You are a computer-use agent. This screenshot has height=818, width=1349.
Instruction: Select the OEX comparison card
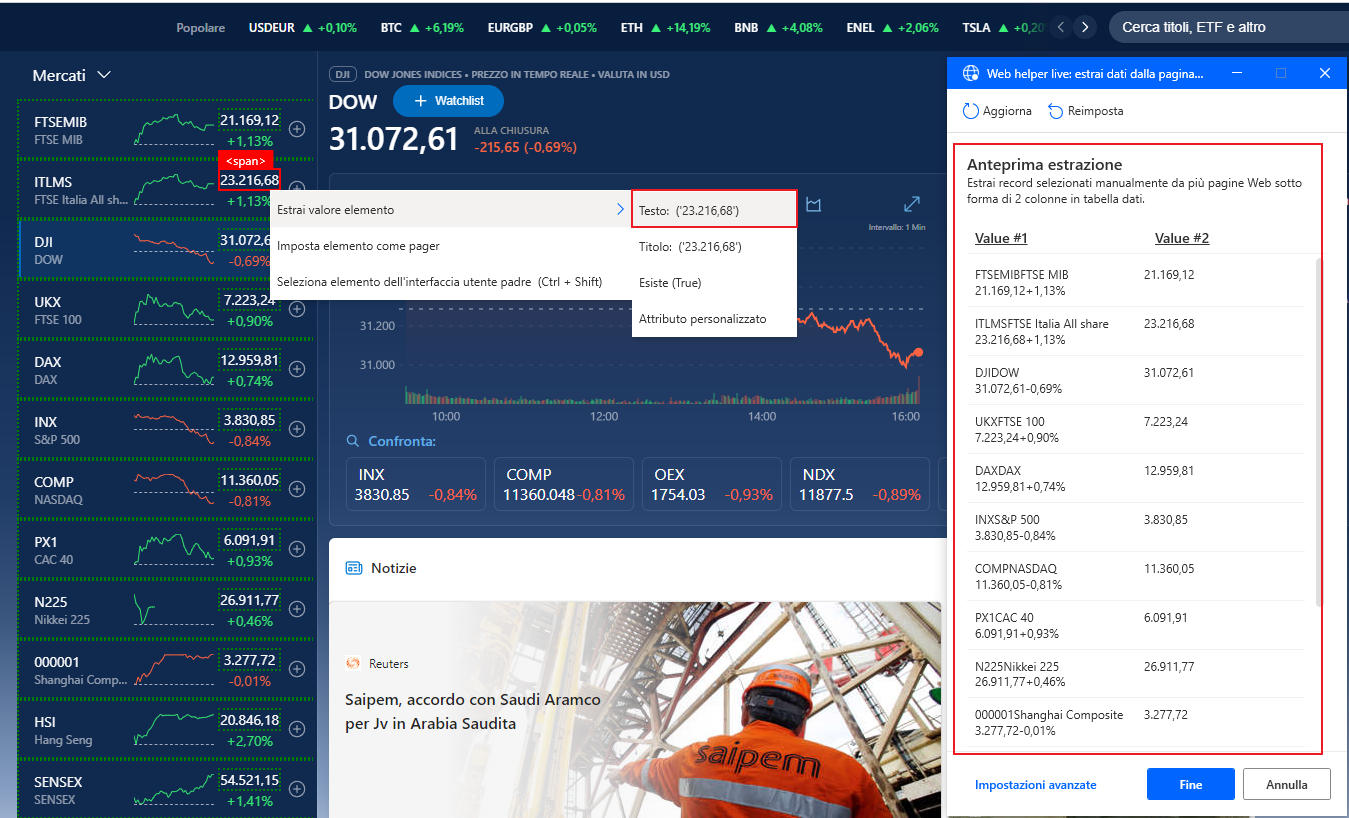712,485
